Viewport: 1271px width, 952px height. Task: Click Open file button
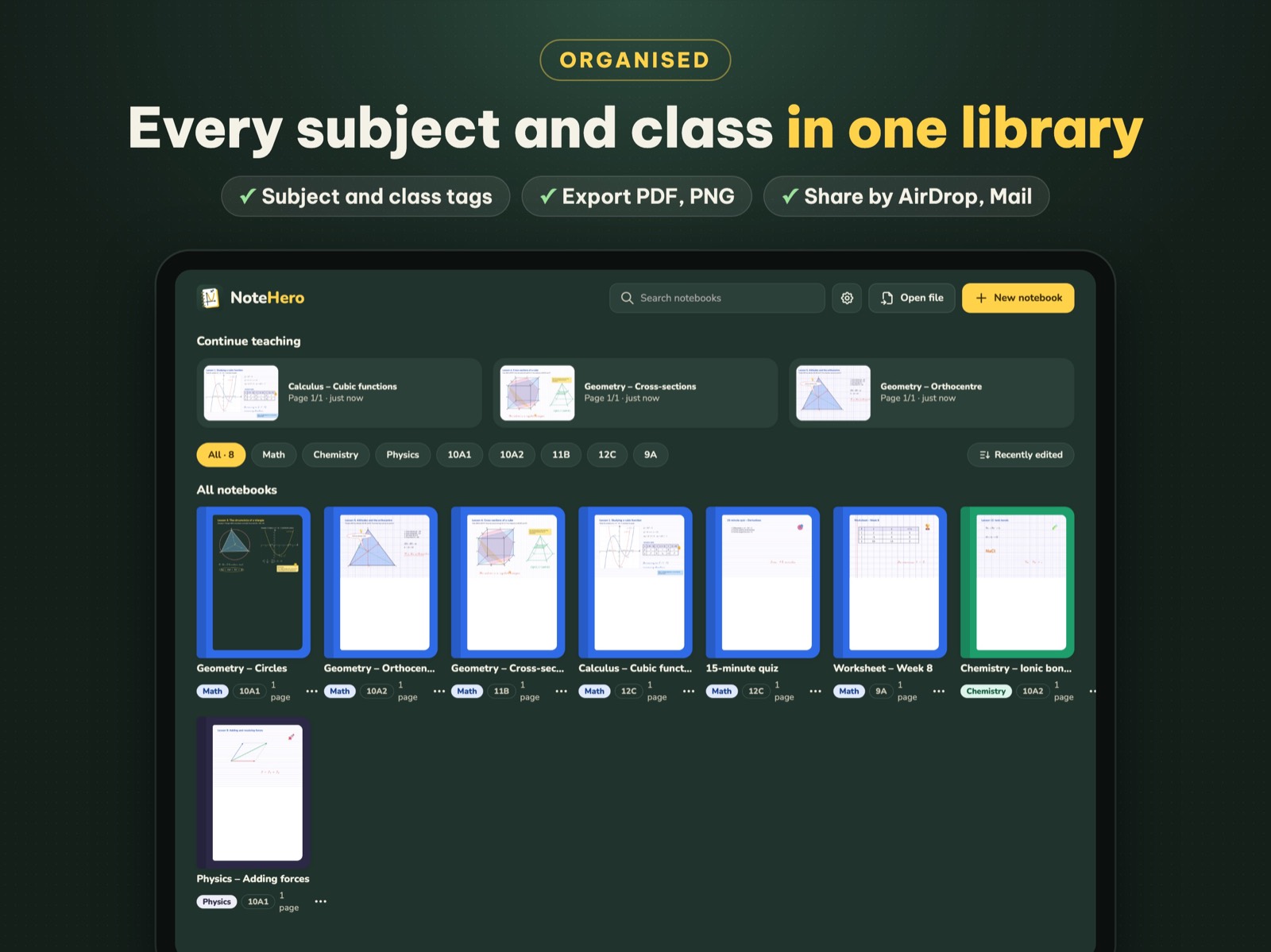point(912,298)
